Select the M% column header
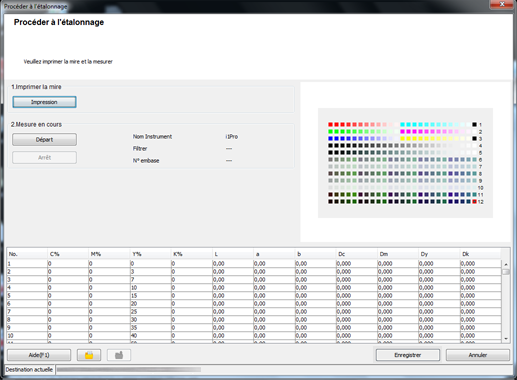Screen dimensions: 517x380 (x=109, y=254)
